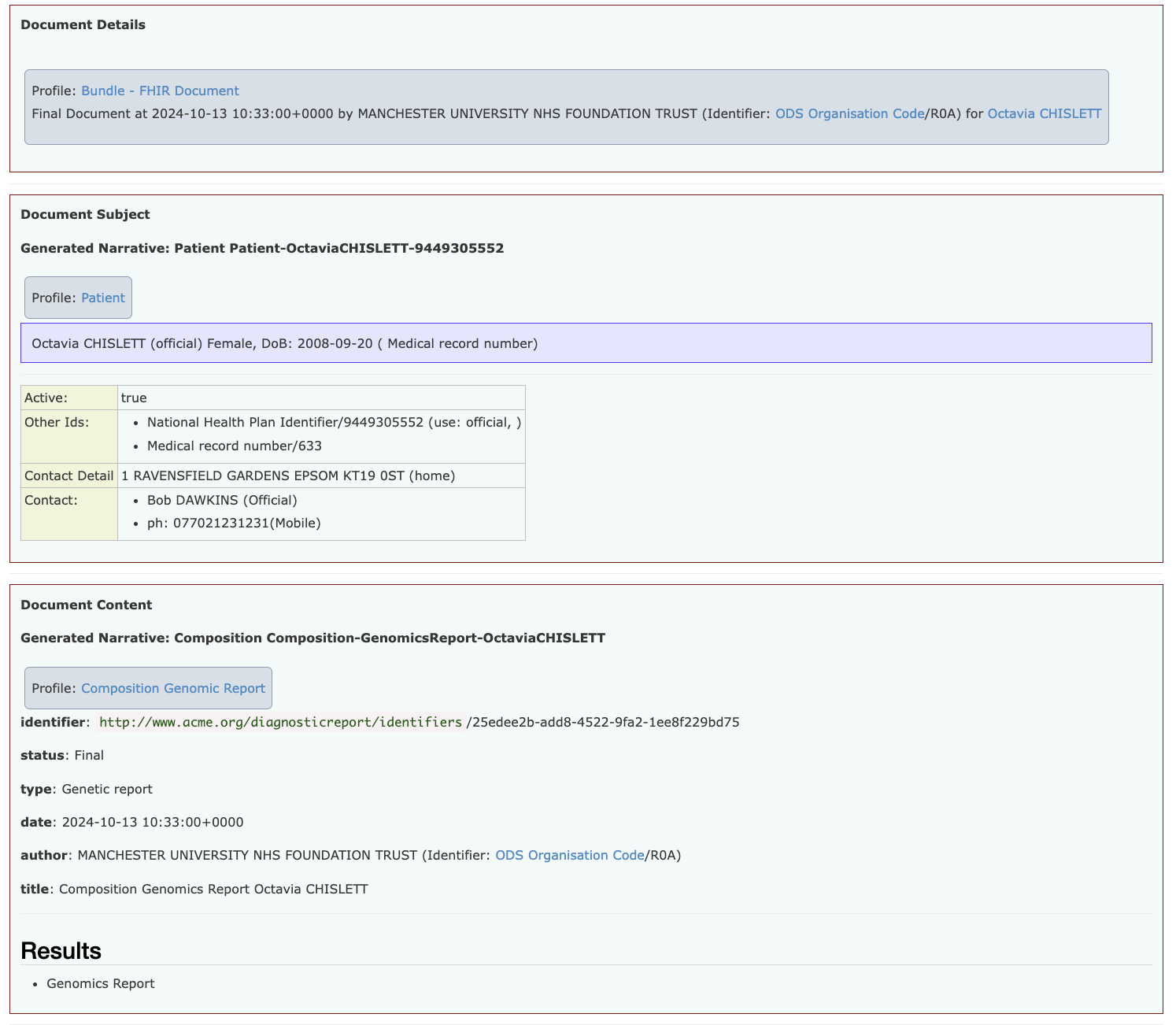Select the Document Subject heading
The image size is (1176, 1025).
click(85, 214)
